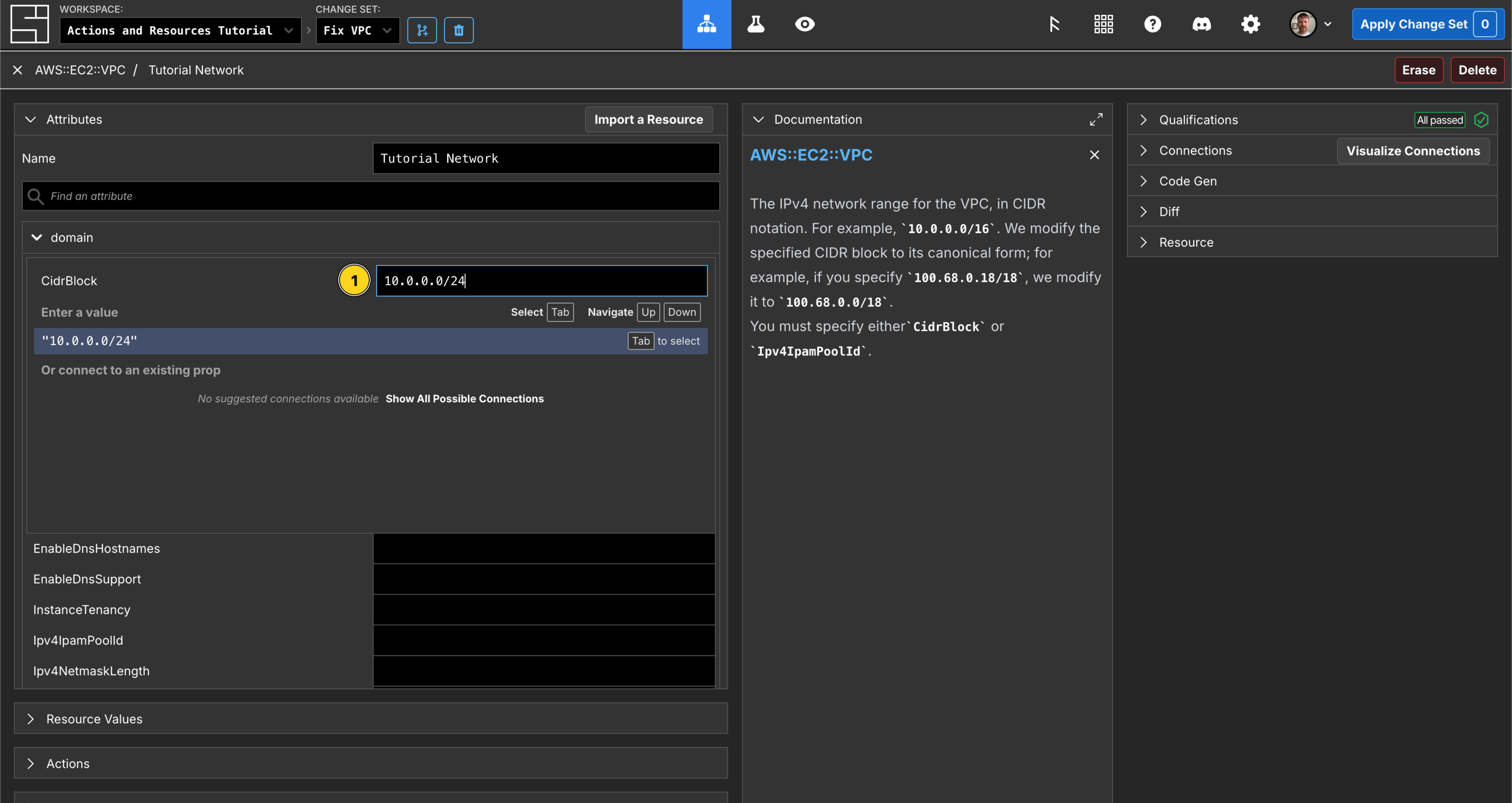Click the CidrBlock value input
The height and width of the screenshot is (803, 1512).
coord(542,281)
